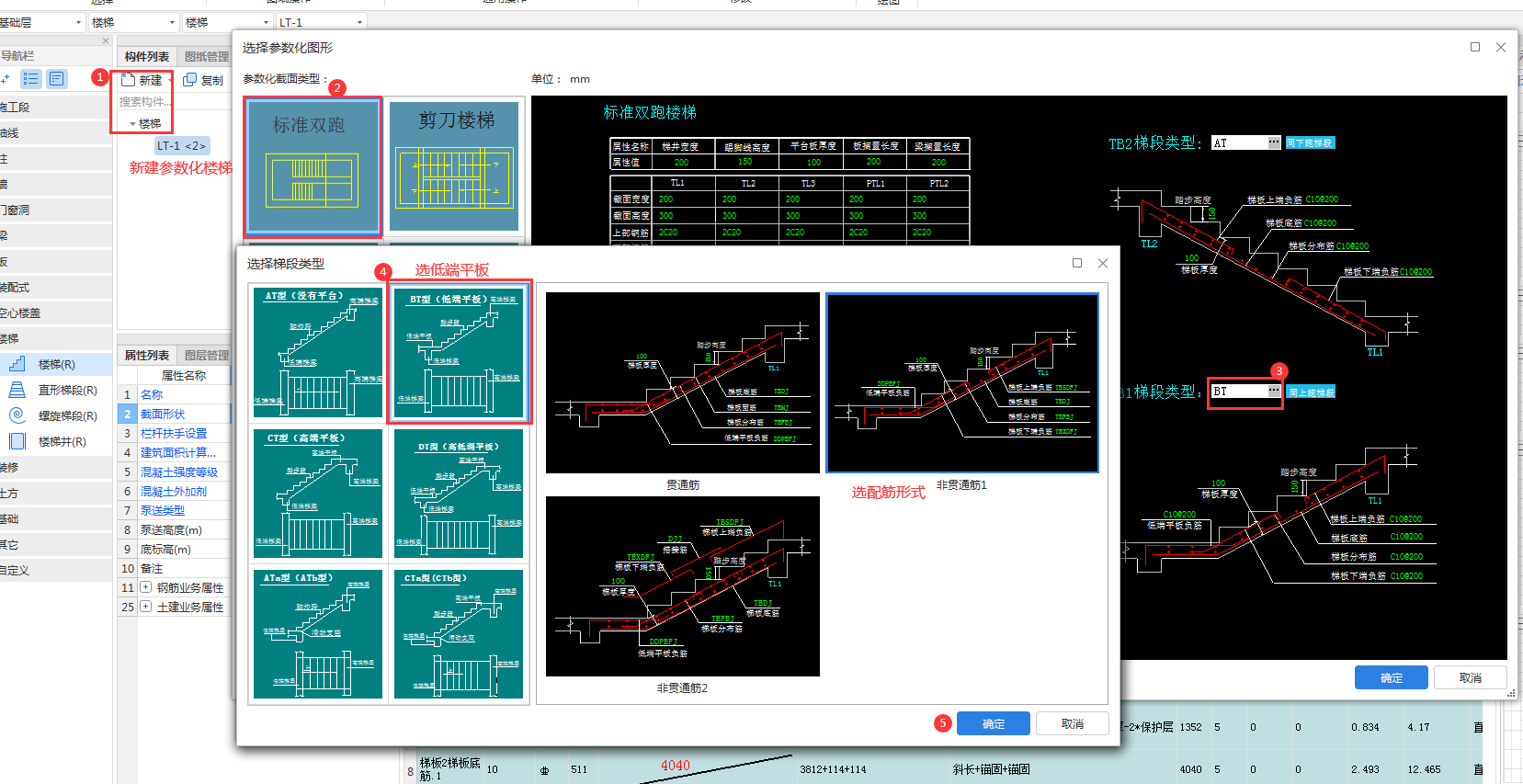Click the plus sparkle icon in the navigation bar
The image size is (1523, 784).
point(6,79)
